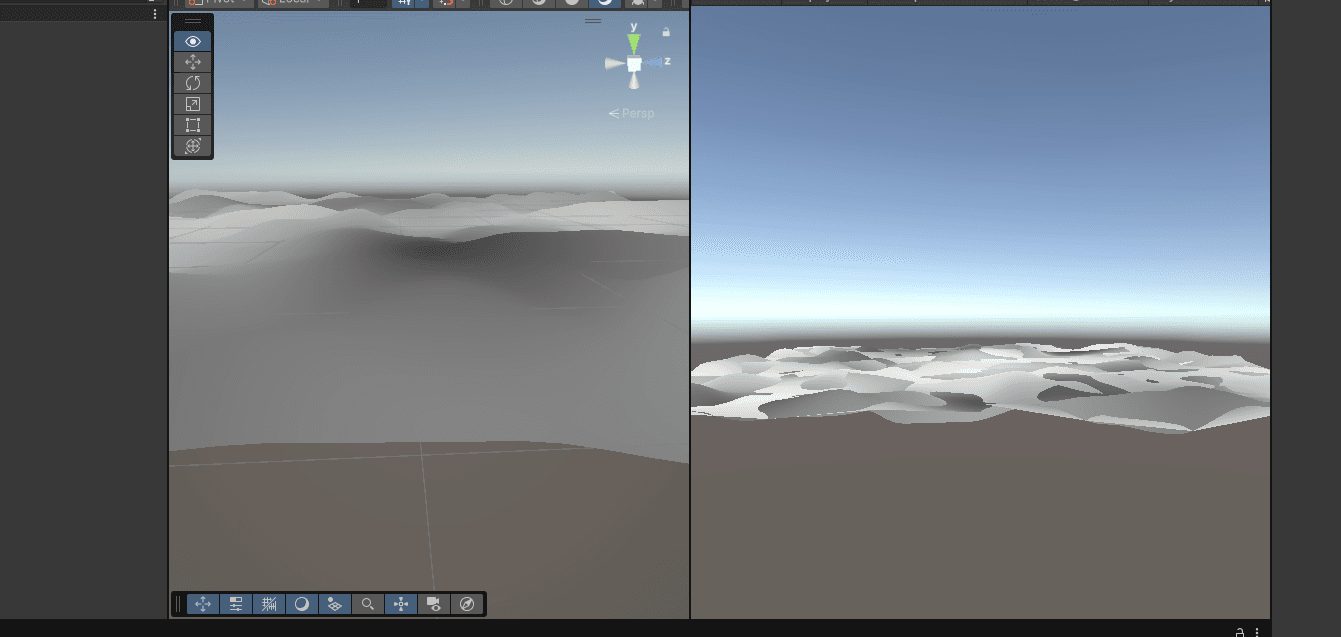
Task: Click the center cube of the orientation gizmo
Action: coord(634,64)
